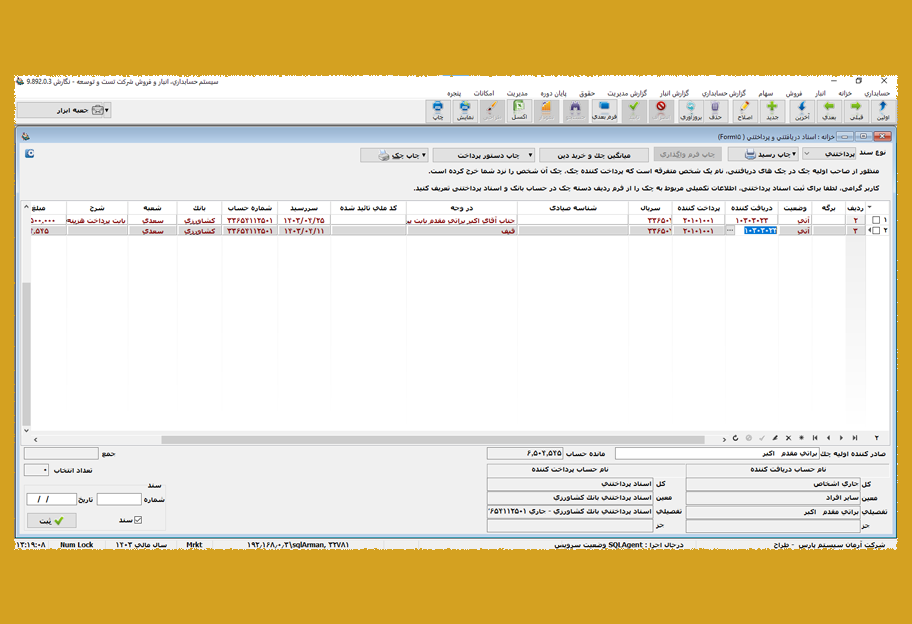Click the grid vertical scrollbar down arrow
This screenshot has height=624, width=912.
point(26,430)
